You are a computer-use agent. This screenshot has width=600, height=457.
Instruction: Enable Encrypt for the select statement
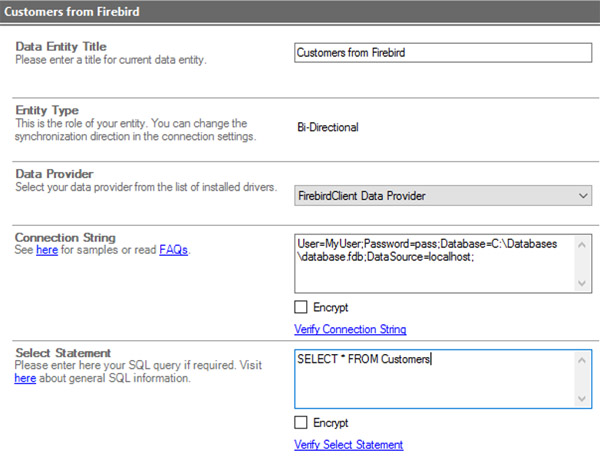tap(301, 423)
